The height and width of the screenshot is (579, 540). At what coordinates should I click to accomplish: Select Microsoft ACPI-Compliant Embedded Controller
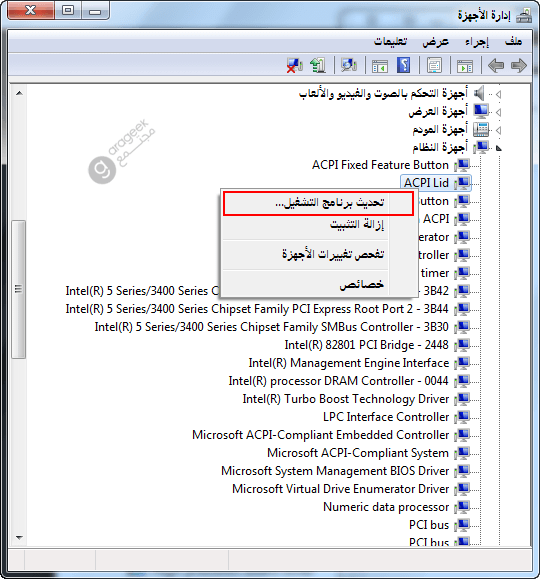pyautogui.click(x=321, y=435)
